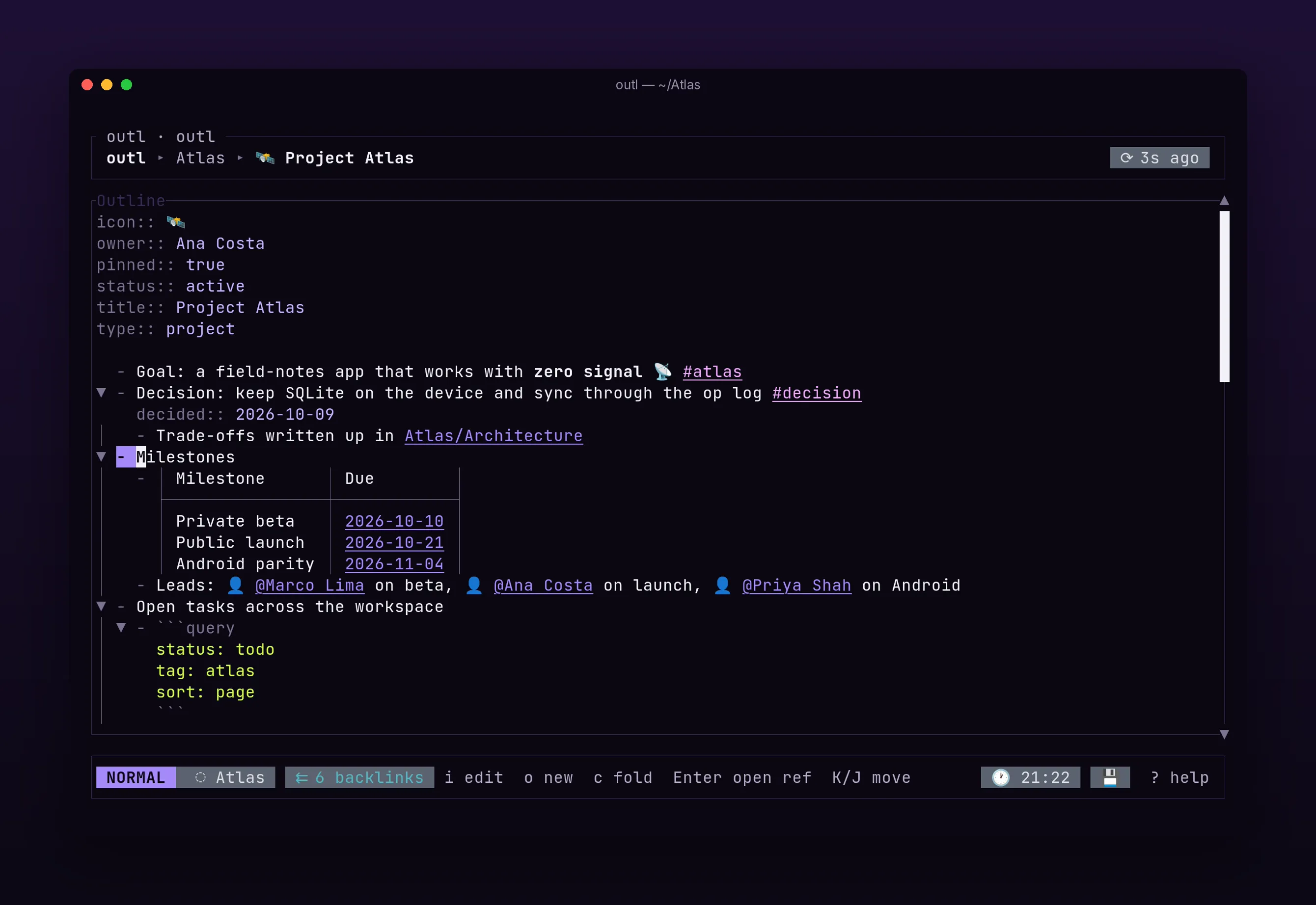Open @Ana Costa mention

click(543, 586)
